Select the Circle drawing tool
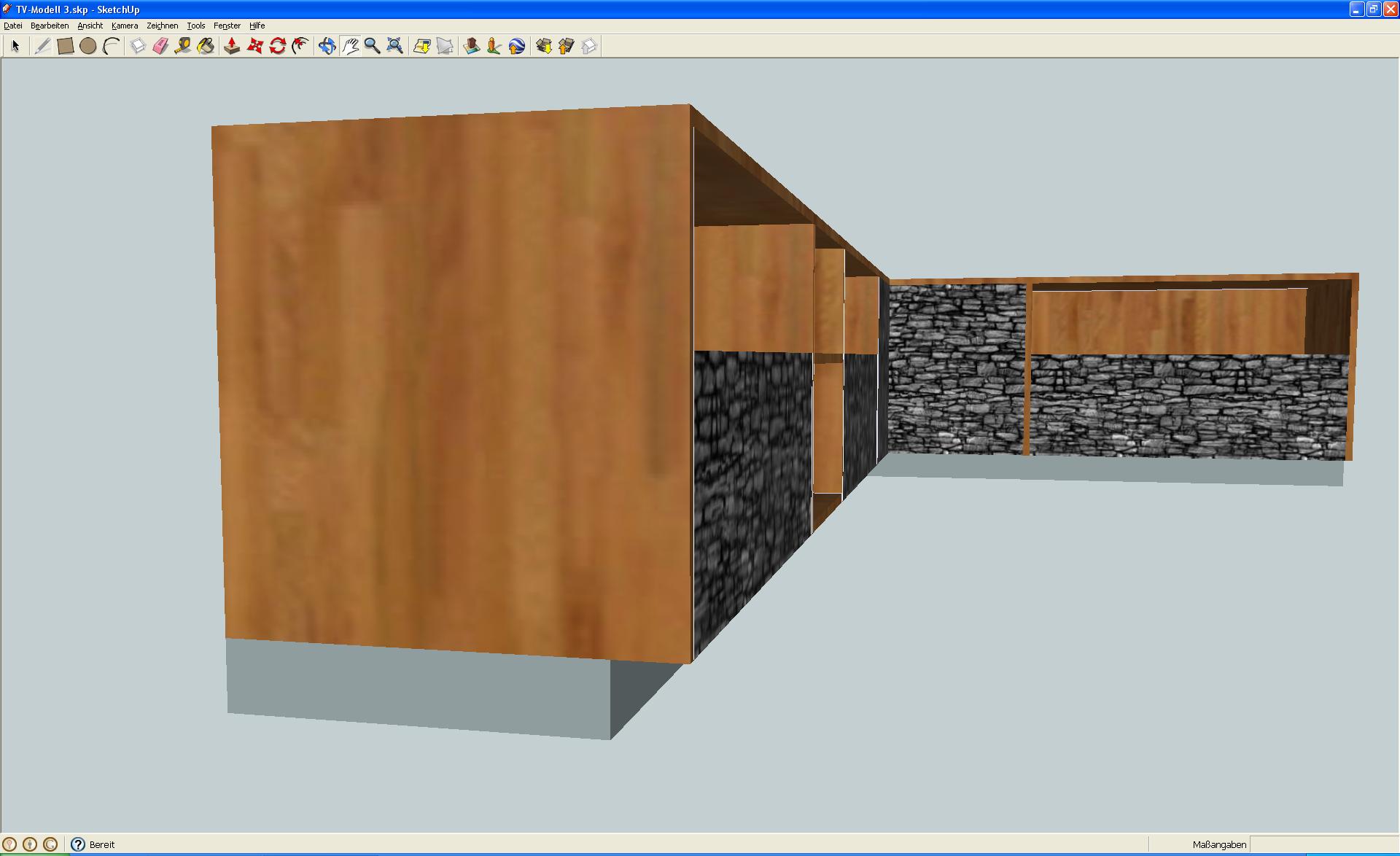Screen dimensions: 1400x856 coord(88,46)
